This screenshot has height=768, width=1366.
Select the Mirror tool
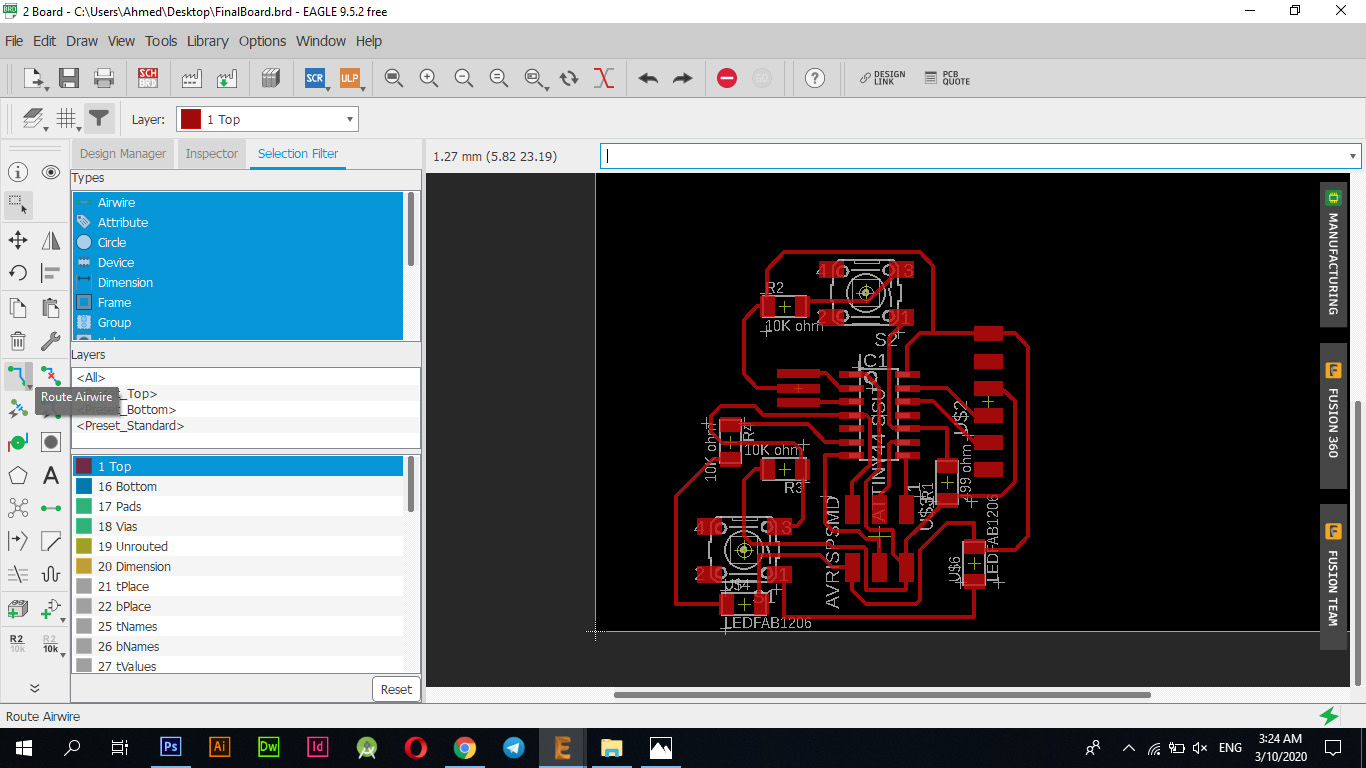point(51,240)
